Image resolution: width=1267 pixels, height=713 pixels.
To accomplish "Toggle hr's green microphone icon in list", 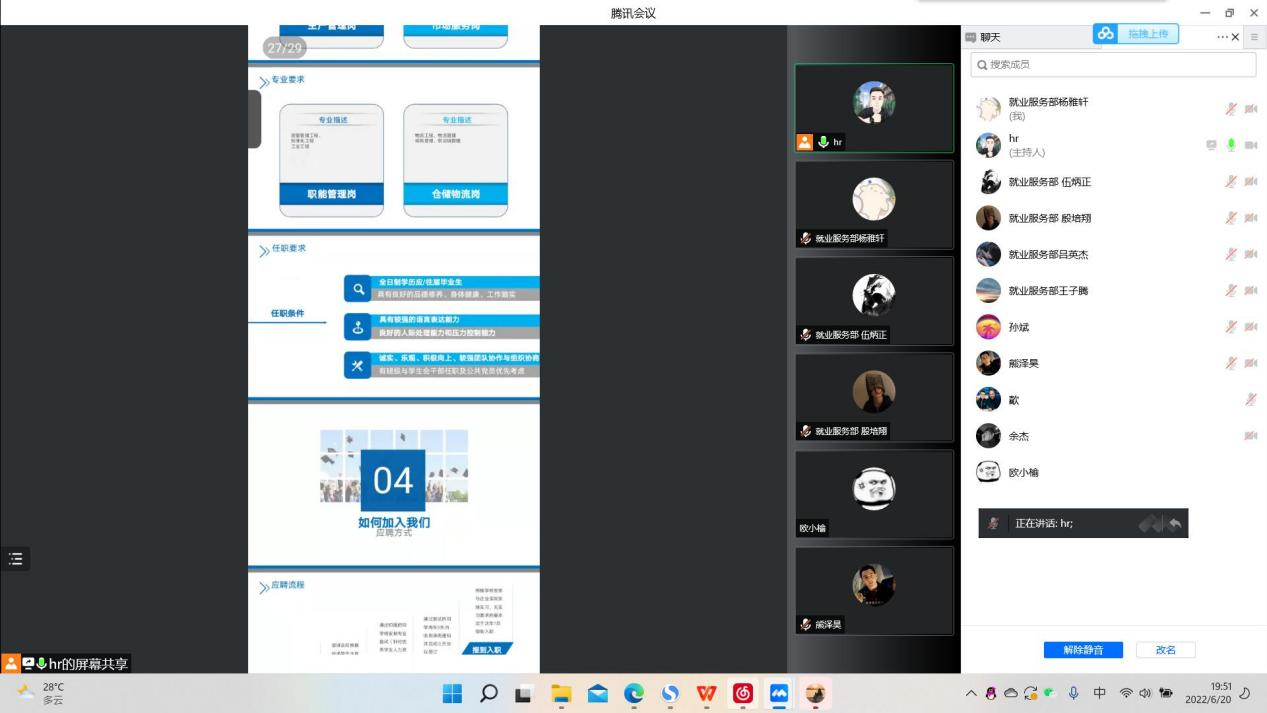I will click(1231, 145).
